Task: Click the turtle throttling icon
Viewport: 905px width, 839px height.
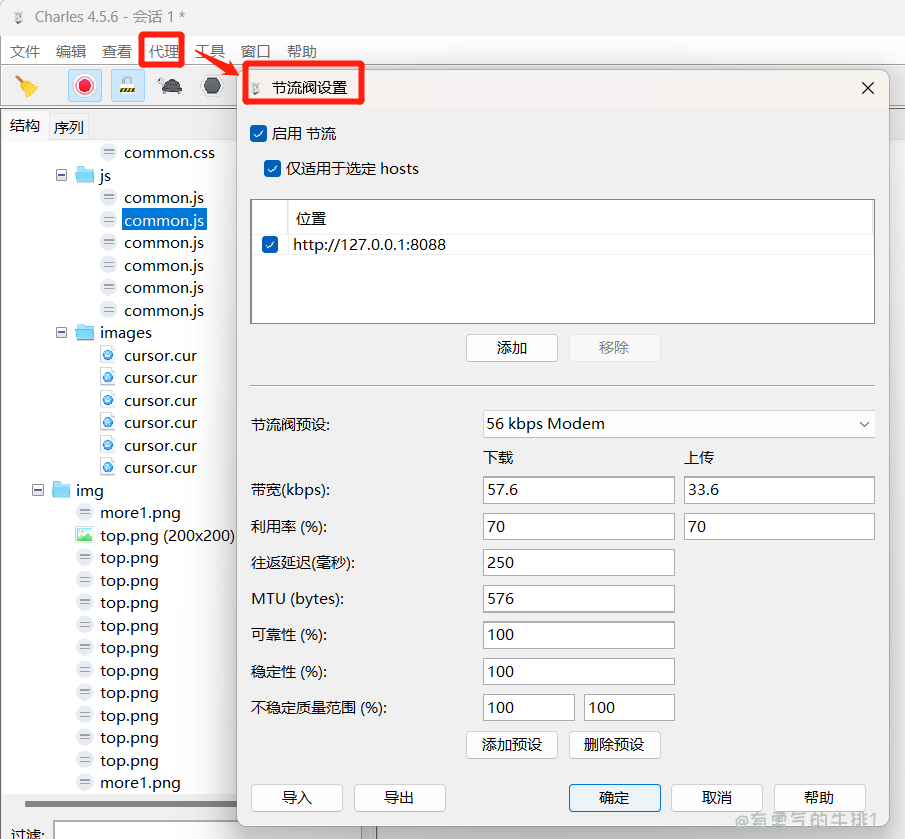Action: tap(170, 86)
